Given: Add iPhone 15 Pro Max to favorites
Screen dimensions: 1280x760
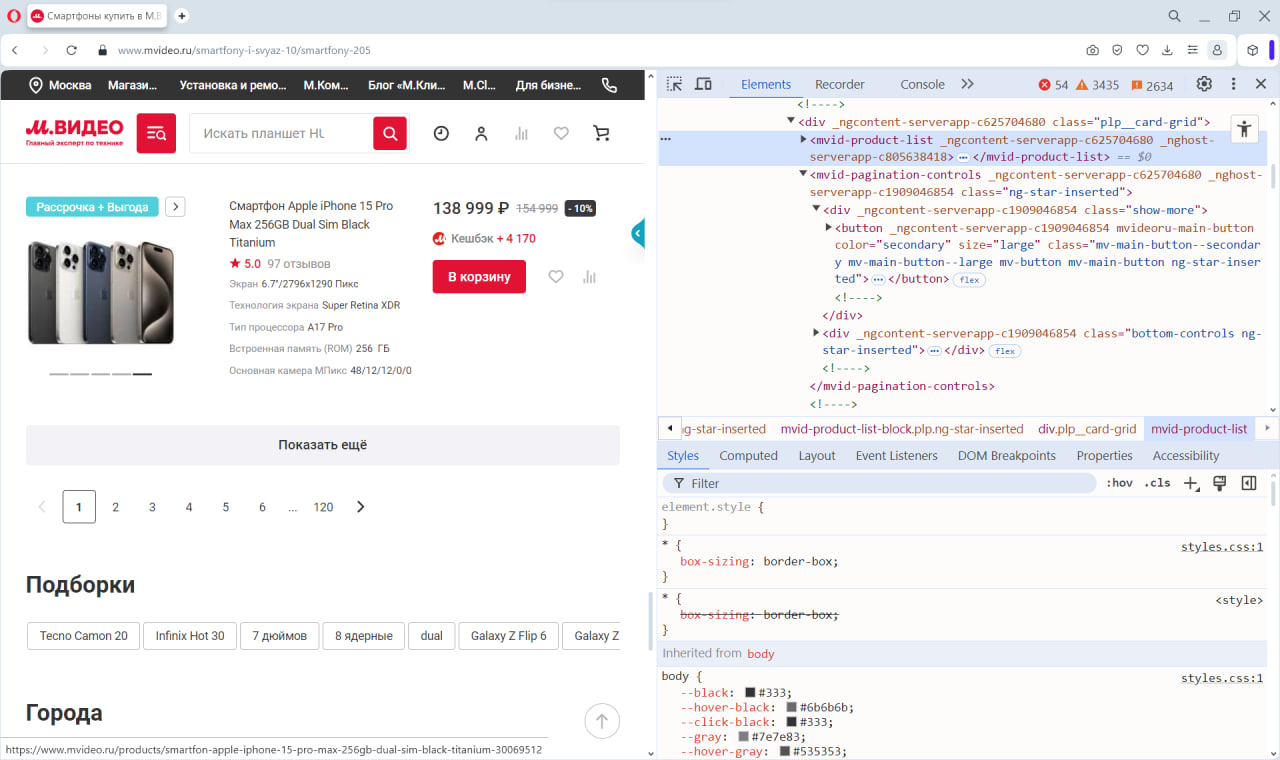Looking at the screenshot, I should (556, 277).
